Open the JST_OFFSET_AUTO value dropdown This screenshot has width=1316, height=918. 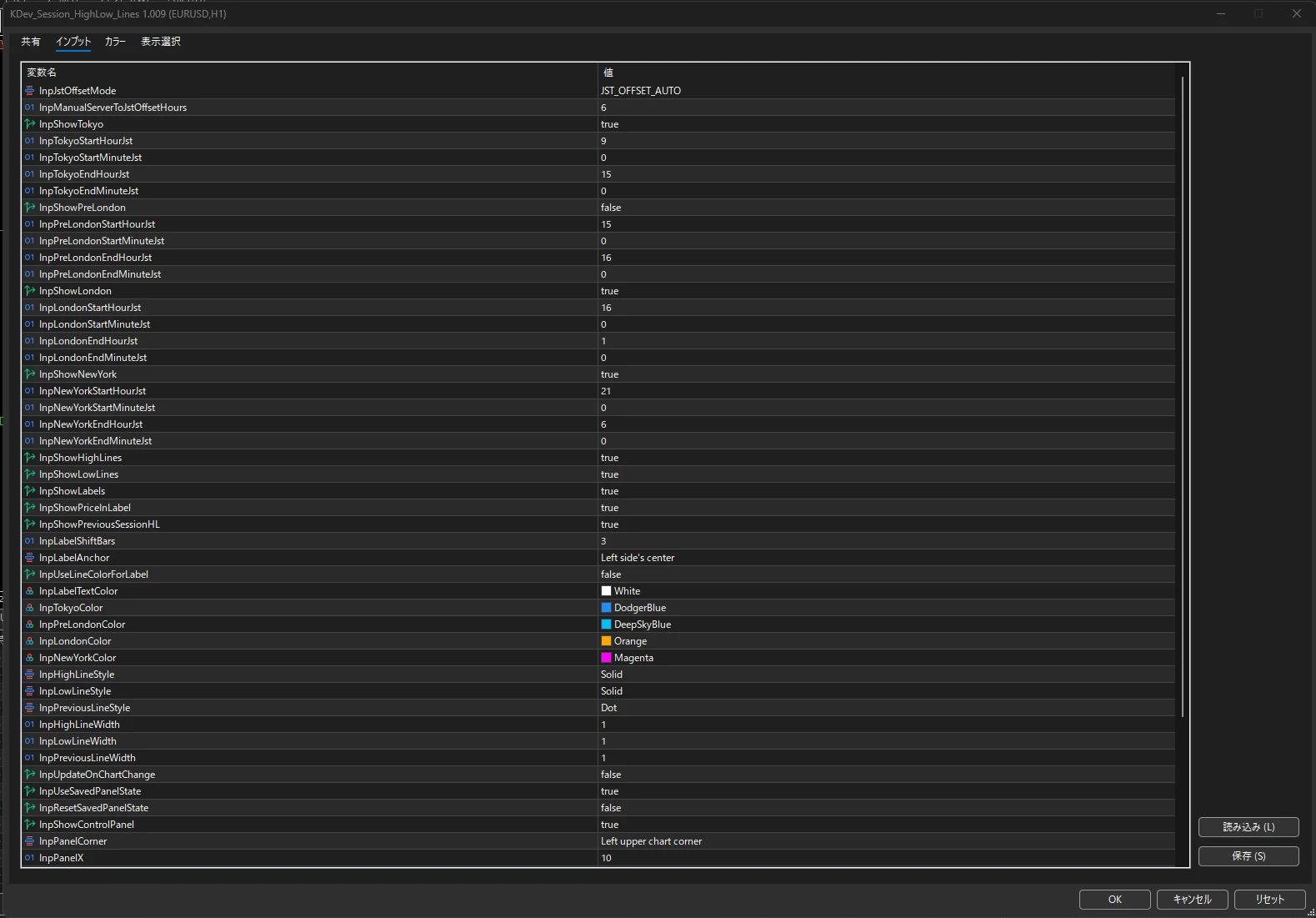tap(886, 91)
